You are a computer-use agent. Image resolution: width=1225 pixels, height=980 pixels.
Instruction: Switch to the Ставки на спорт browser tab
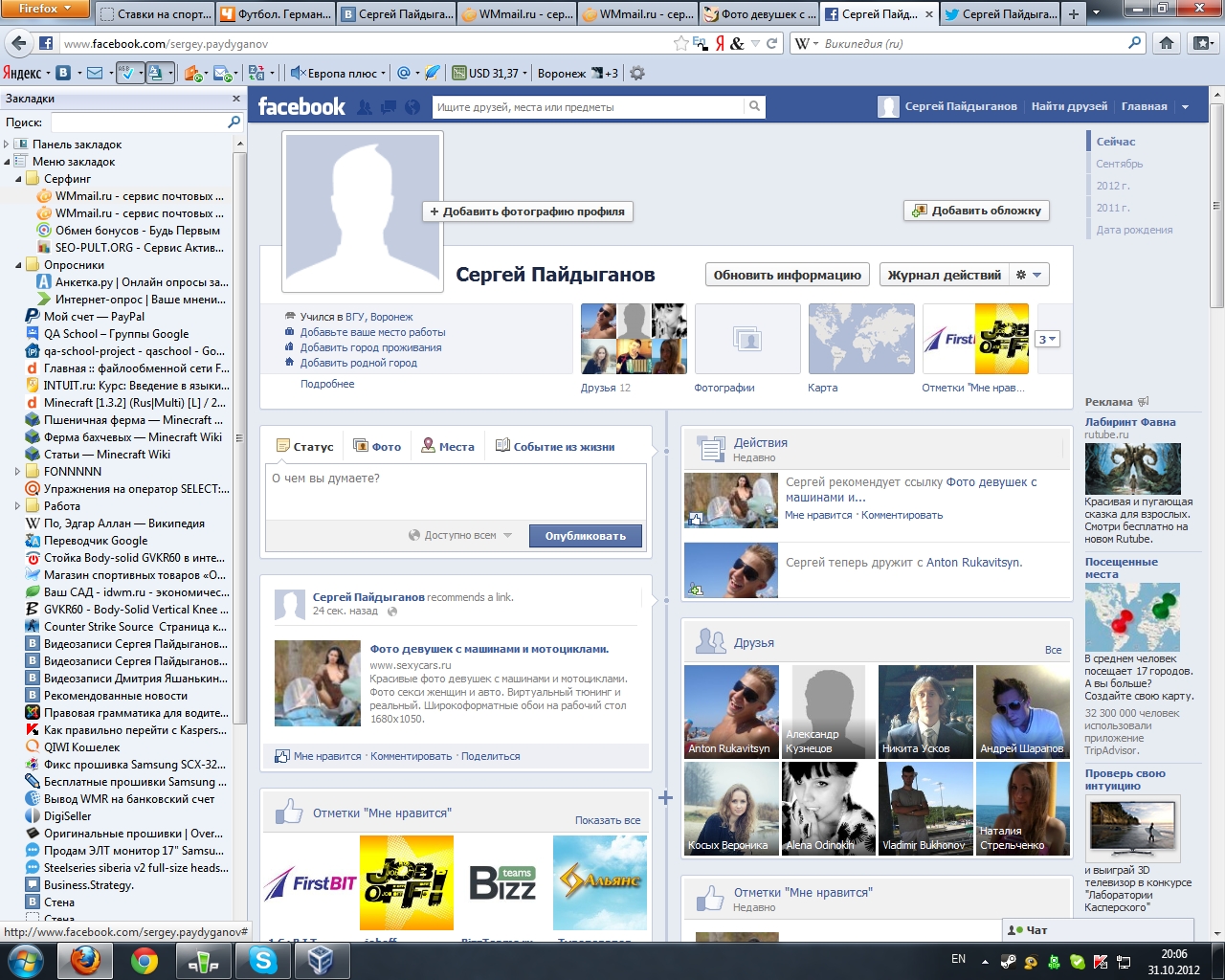coord(154,14)
